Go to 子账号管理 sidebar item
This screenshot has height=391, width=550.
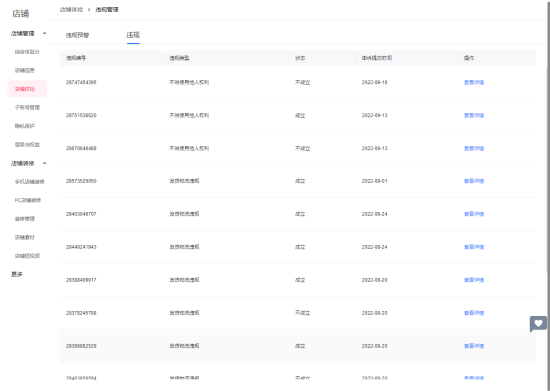27,107
